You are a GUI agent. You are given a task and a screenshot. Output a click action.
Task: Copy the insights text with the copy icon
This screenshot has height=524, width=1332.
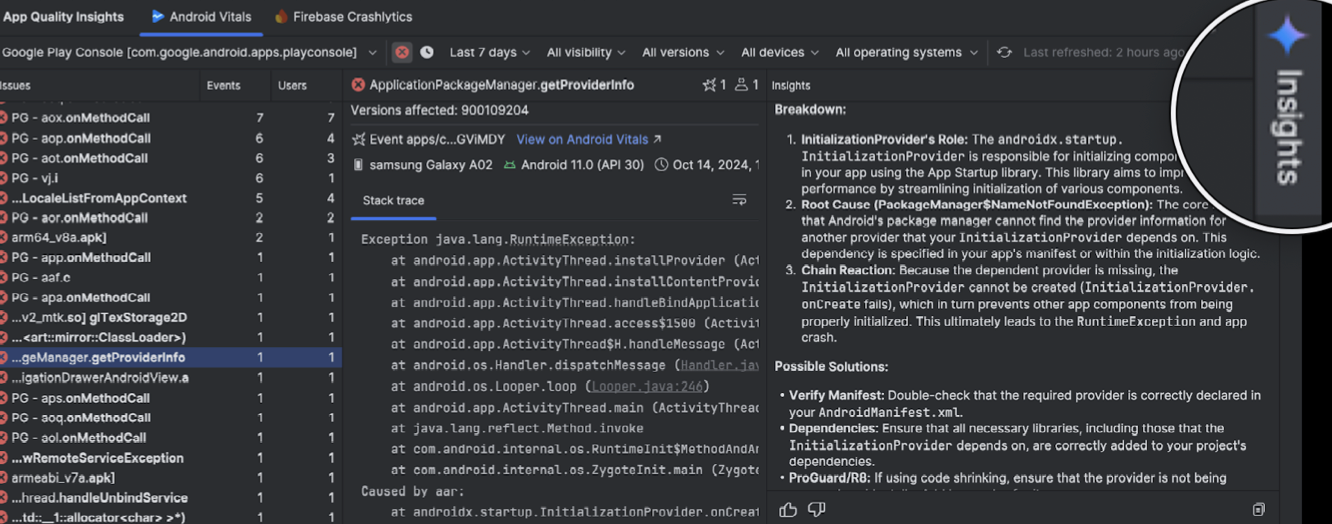click(1258, 510)
